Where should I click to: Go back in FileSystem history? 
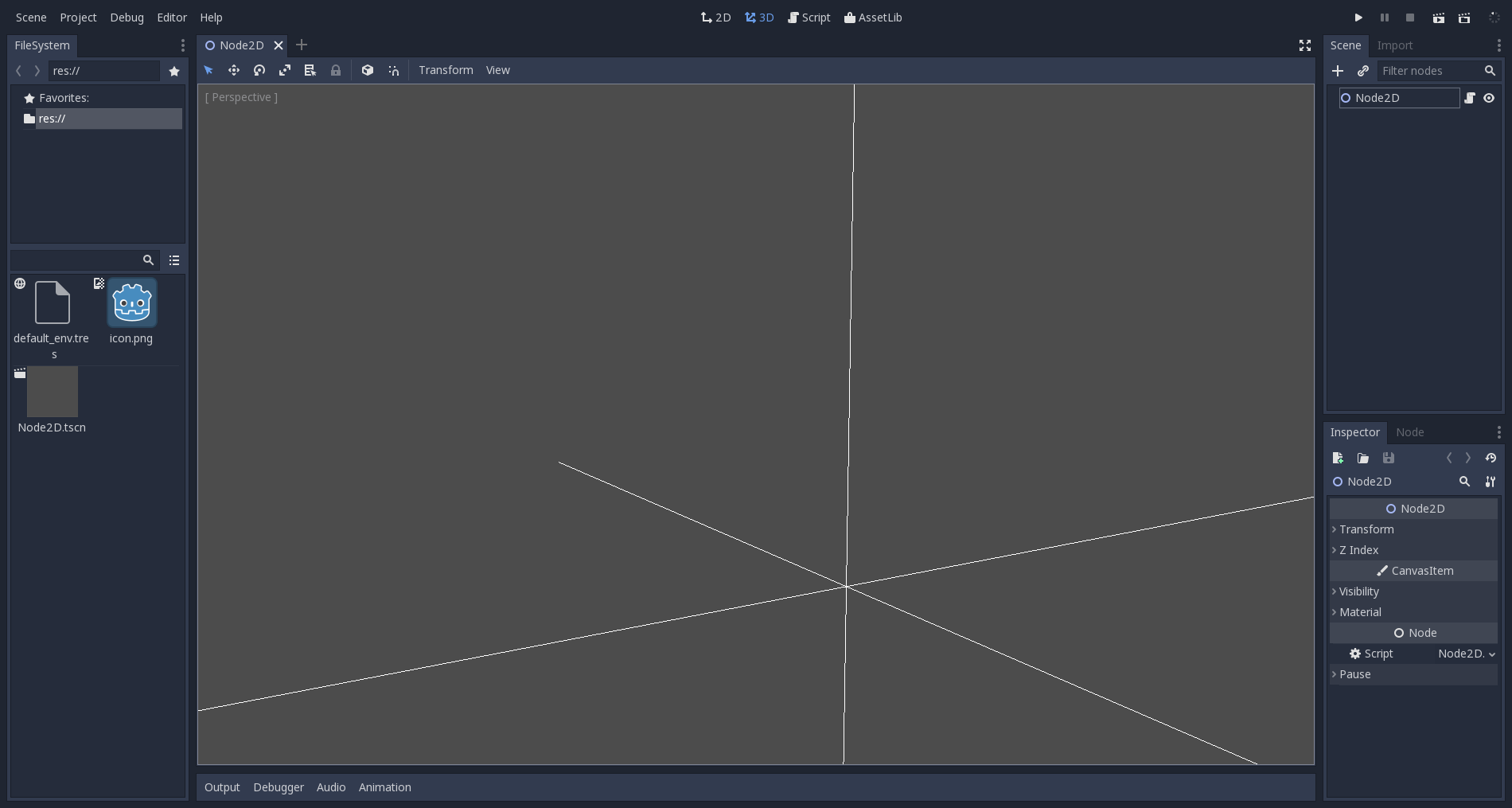click(x=18, y=71)
